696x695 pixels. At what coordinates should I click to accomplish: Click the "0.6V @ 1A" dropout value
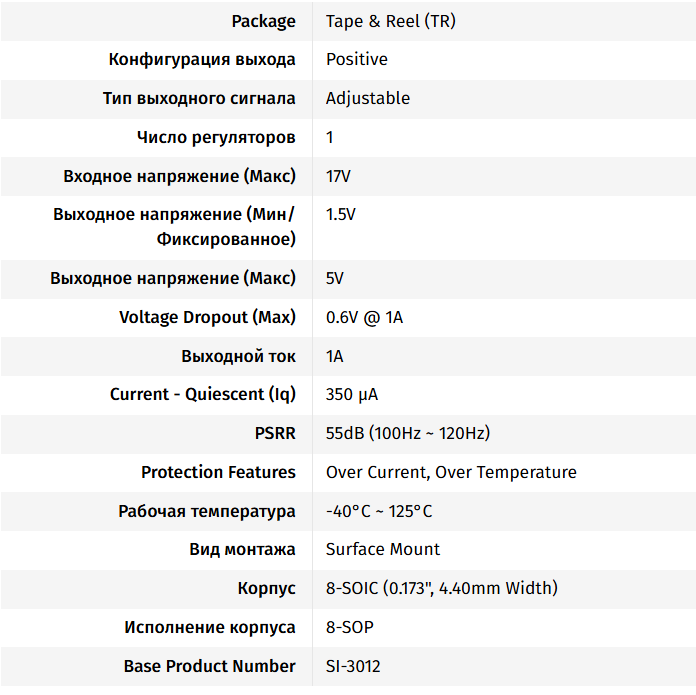(364, 317)
